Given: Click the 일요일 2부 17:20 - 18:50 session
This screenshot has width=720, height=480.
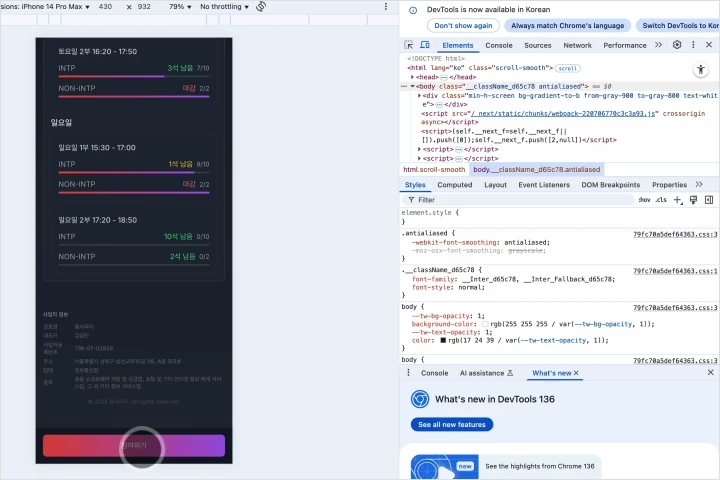Looking at the screenshot, I should 98,220.
